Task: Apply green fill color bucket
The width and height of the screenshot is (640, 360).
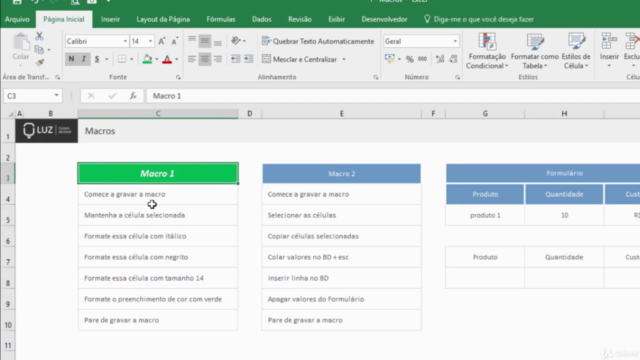Action: [147, 59]
